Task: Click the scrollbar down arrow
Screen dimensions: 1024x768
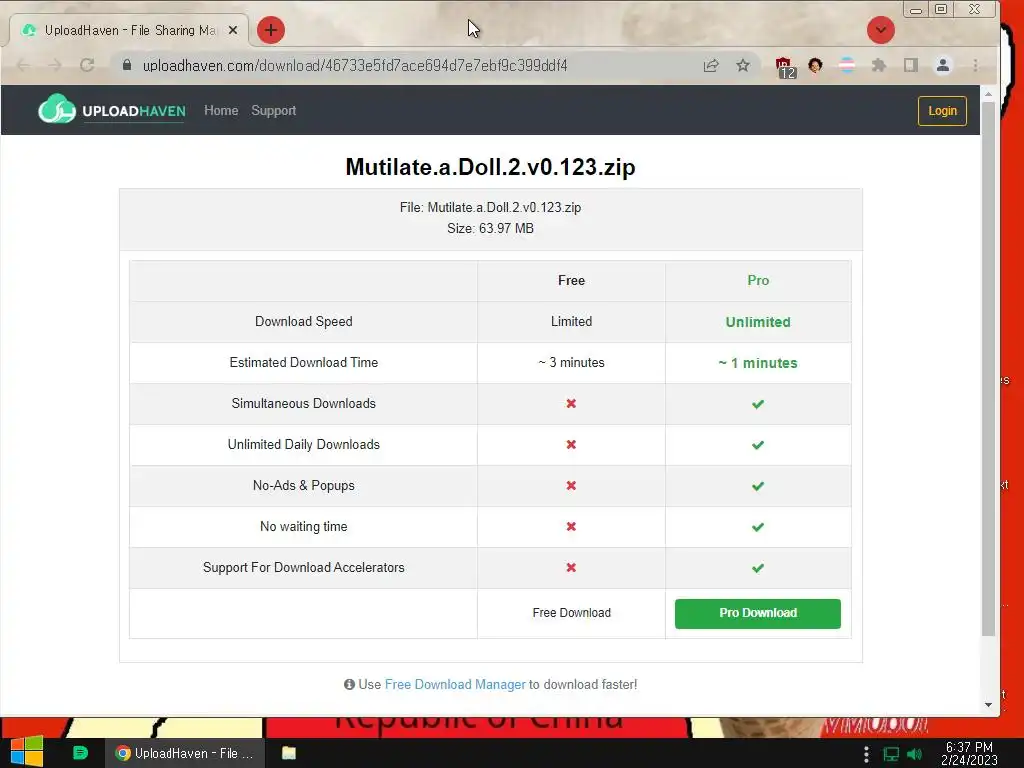Action: [988, 705]
